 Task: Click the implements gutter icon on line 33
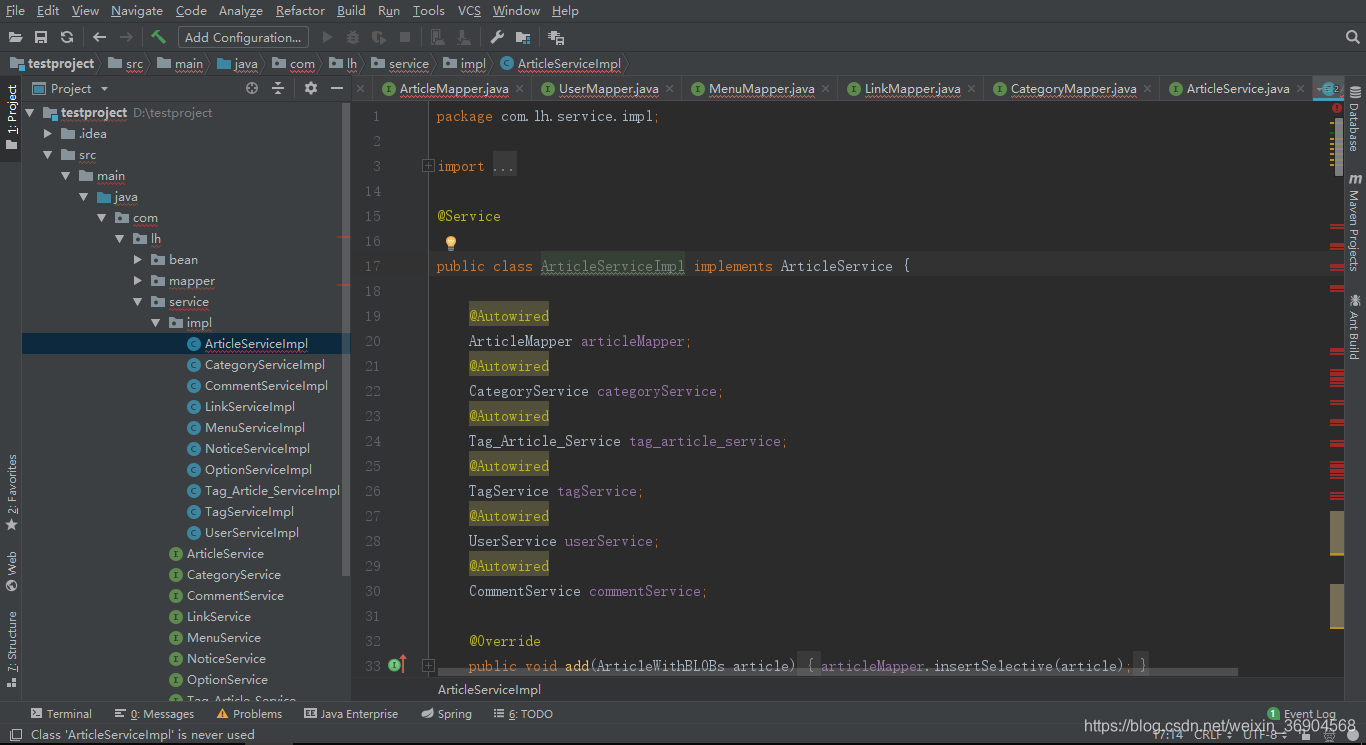coord(397,664)
